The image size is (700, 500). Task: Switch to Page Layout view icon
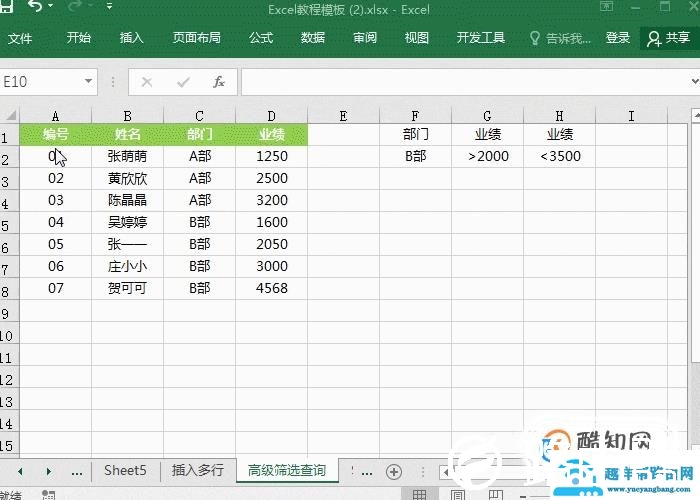pyautogui.click(x=458, y=494)
